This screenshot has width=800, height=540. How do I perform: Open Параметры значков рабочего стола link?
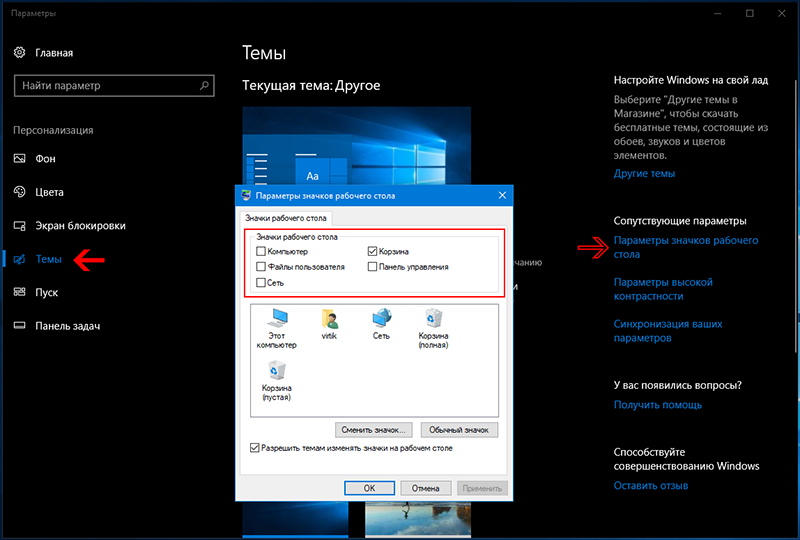coord(686,247)
